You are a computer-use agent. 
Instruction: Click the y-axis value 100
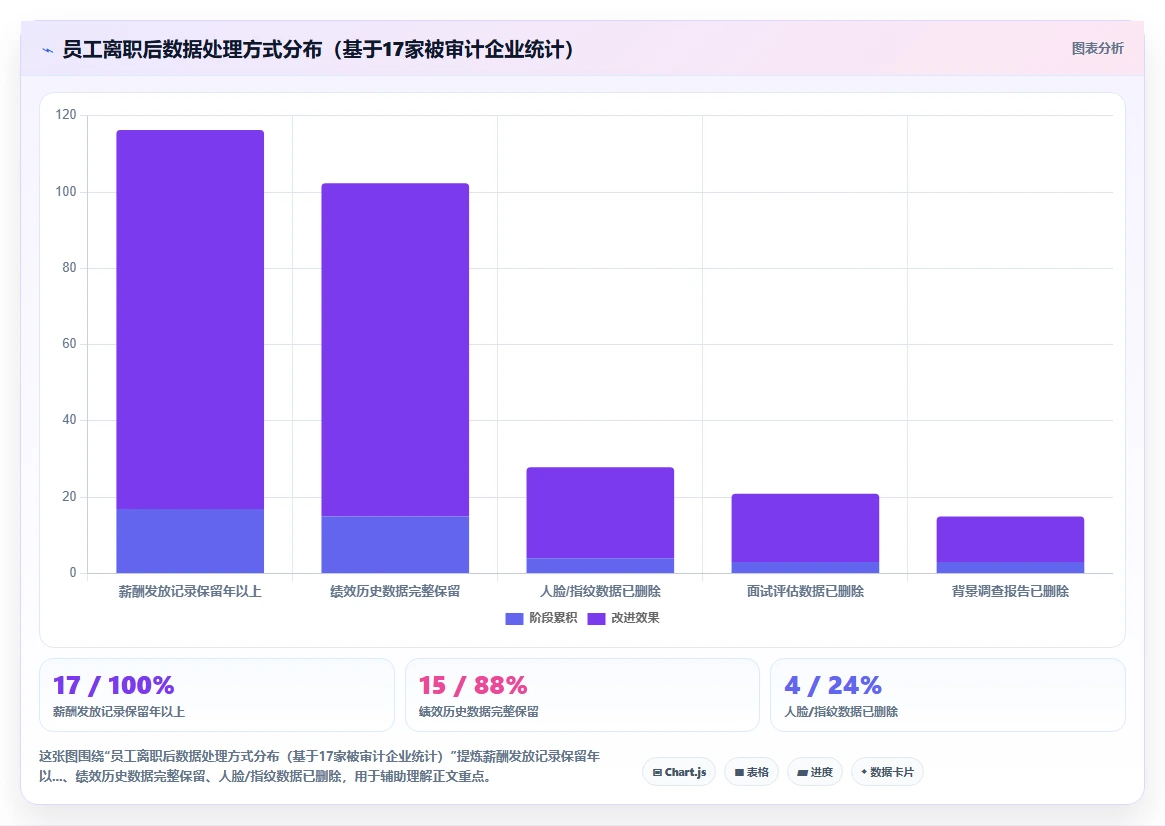pos(65,192)
